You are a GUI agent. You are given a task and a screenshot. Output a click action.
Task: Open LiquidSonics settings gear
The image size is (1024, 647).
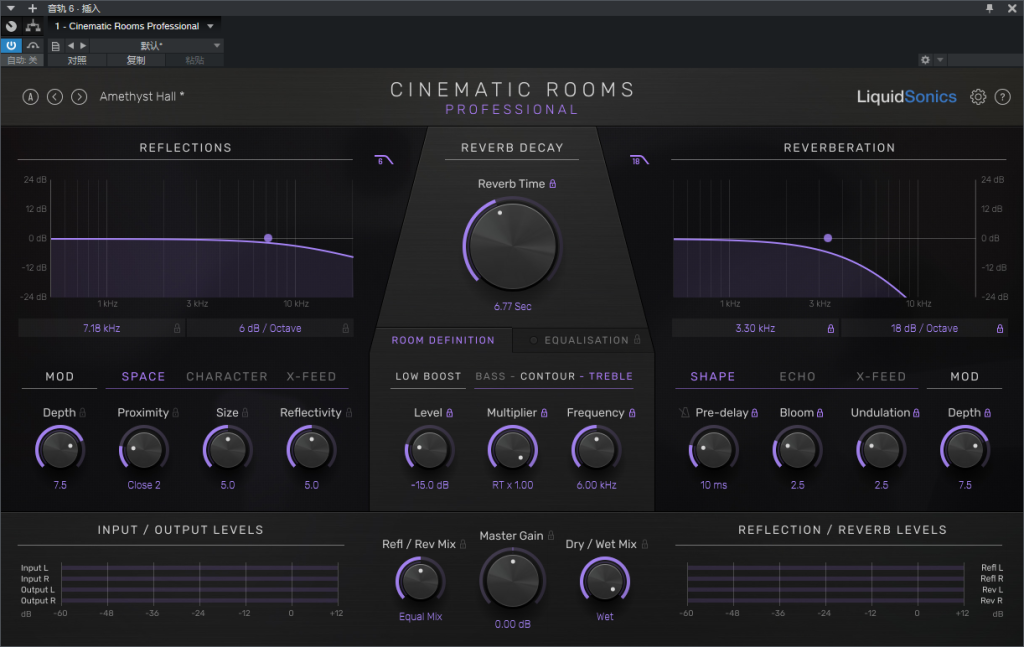coord(978,97)
